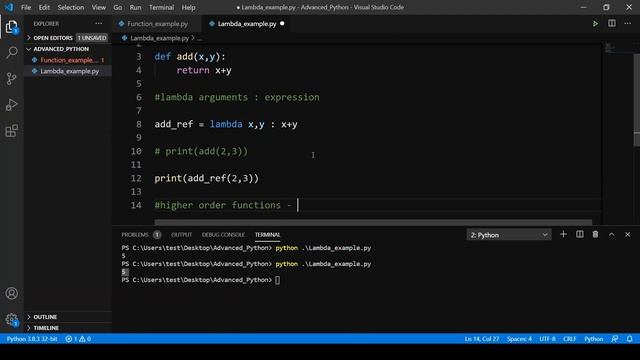Open the Extensions view

point(11,131)
